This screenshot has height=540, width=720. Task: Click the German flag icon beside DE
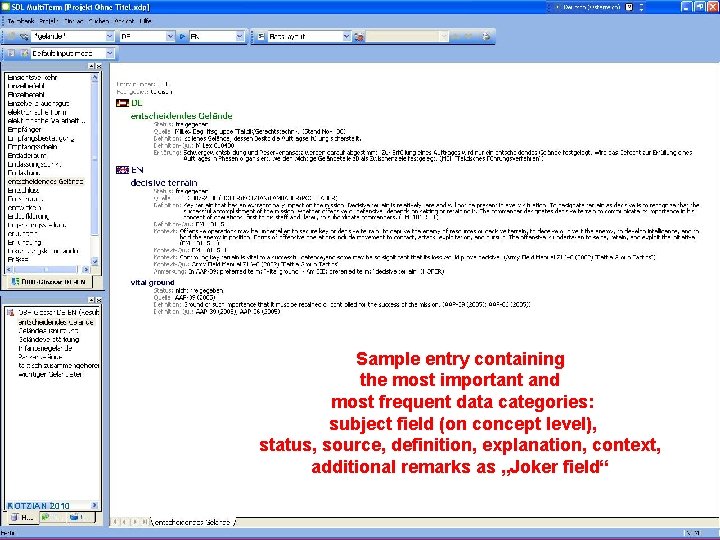(122, 103)
